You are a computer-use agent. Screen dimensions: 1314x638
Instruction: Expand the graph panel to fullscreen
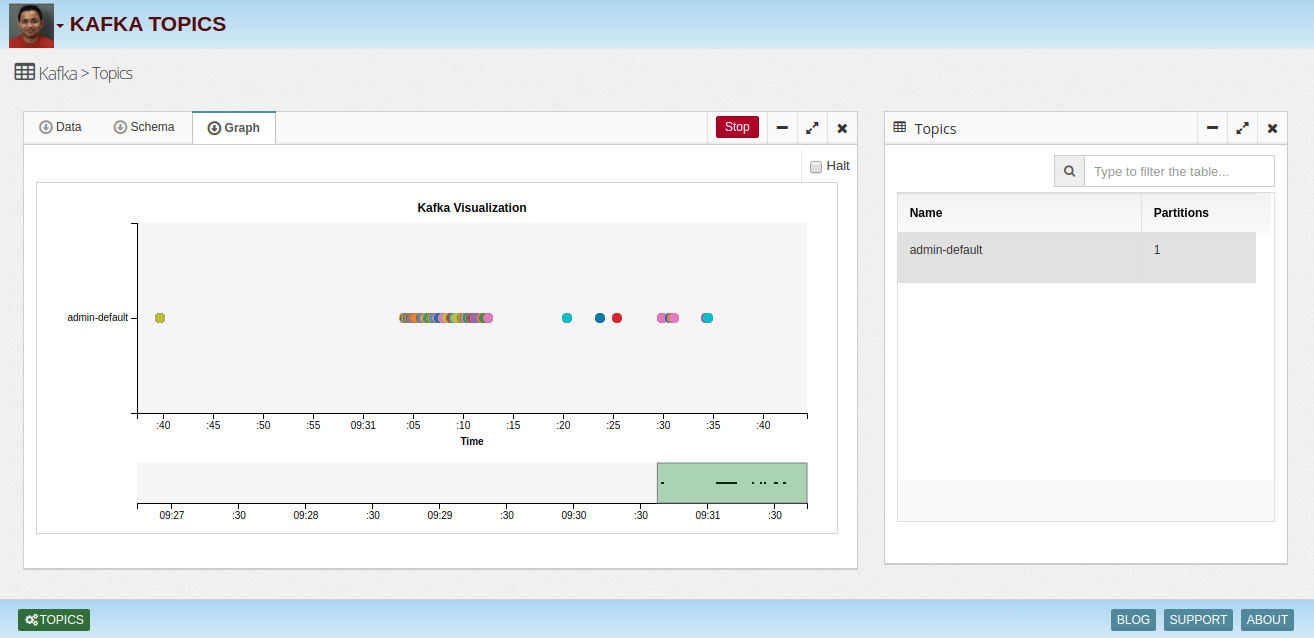click(812, 128)
